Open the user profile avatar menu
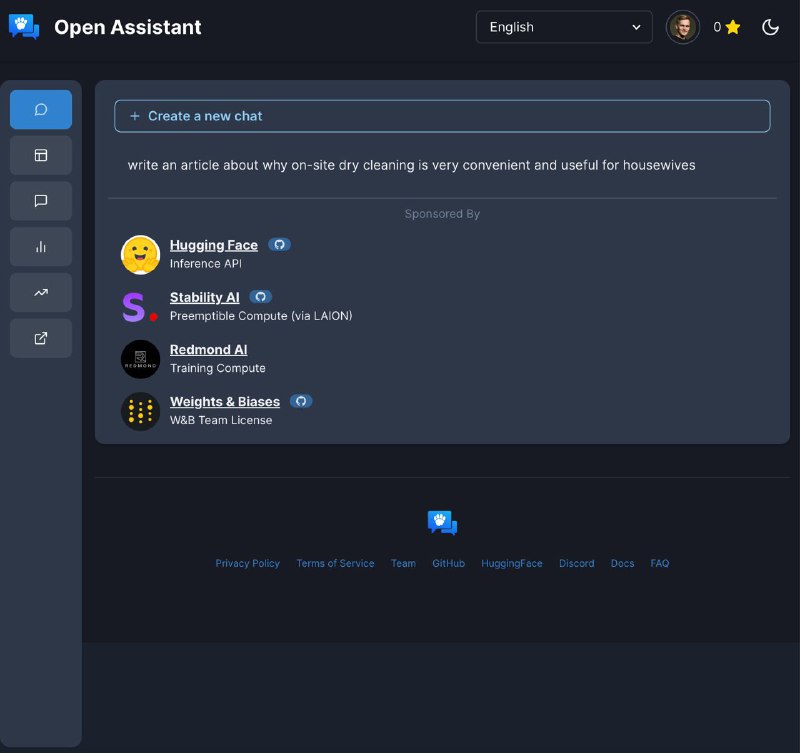Screen dimensions: 800x753 tap(683, 27)
